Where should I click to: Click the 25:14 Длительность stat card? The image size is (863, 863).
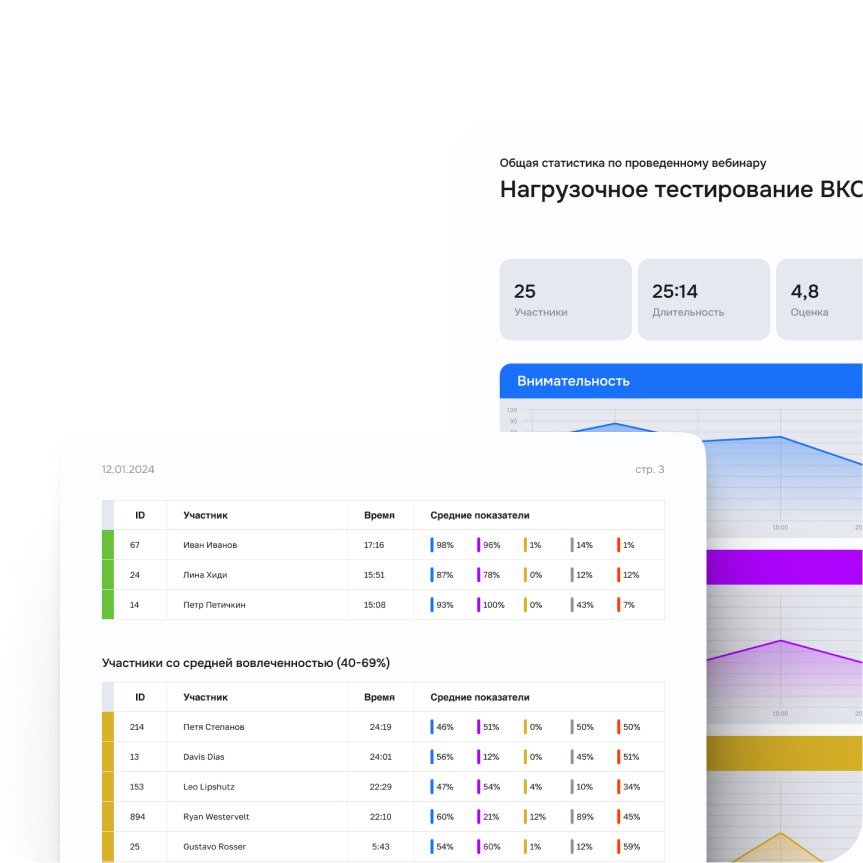click(x=703, y=299)
